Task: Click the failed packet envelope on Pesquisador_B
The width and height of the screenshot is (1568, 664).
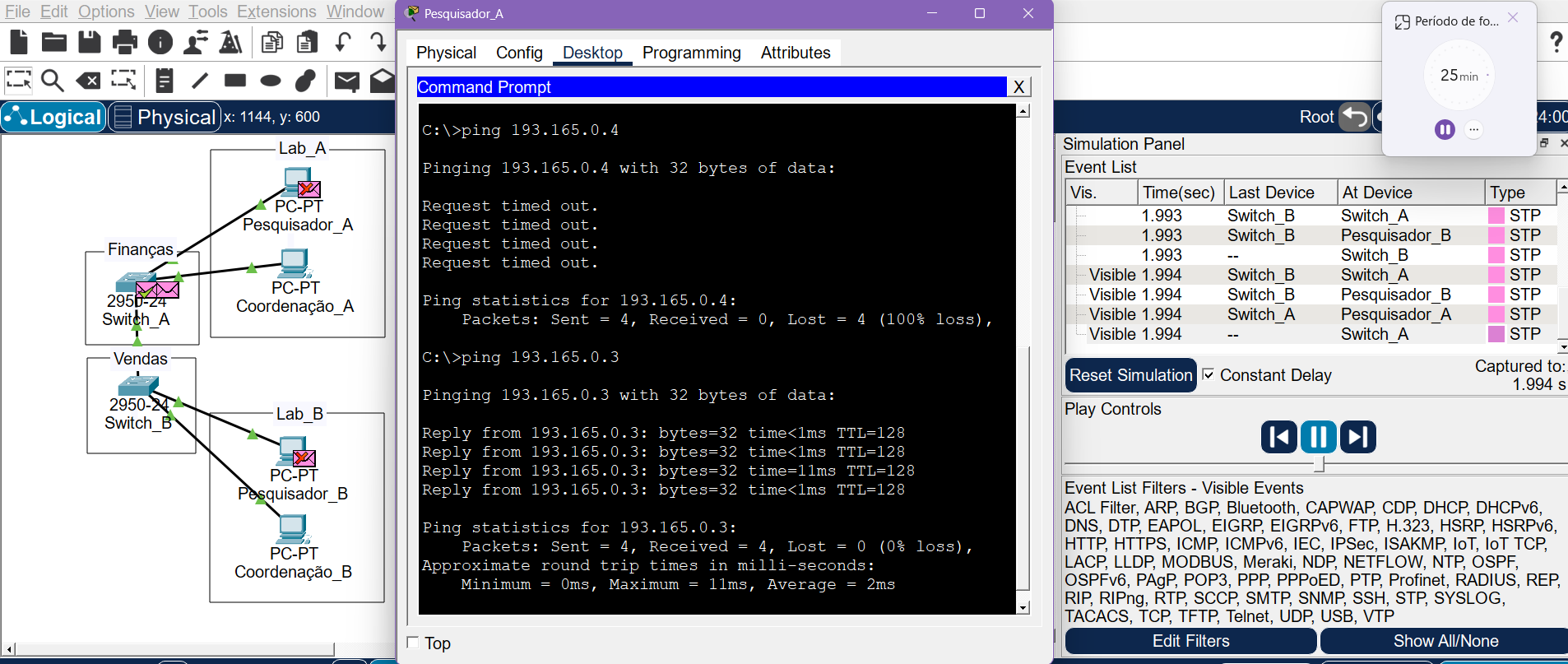Action: tap(304, 457)
